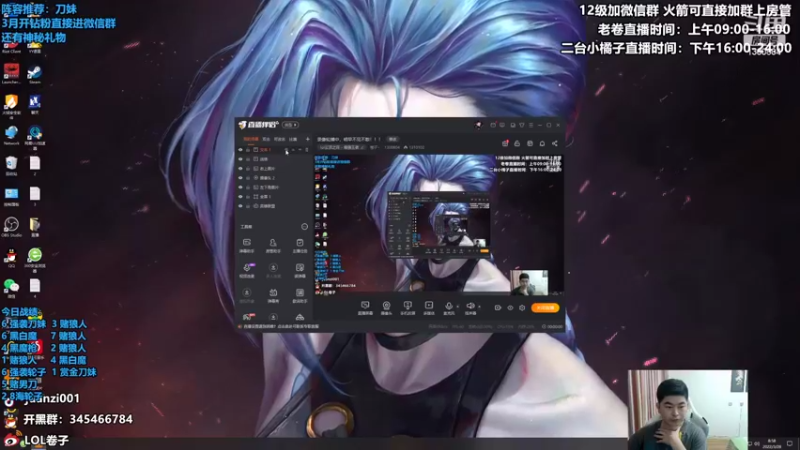Image resolution: width=800 pixels, height=450 pixels.
Task: Open the Network desktop icon
Action: (x=11, y=136)
